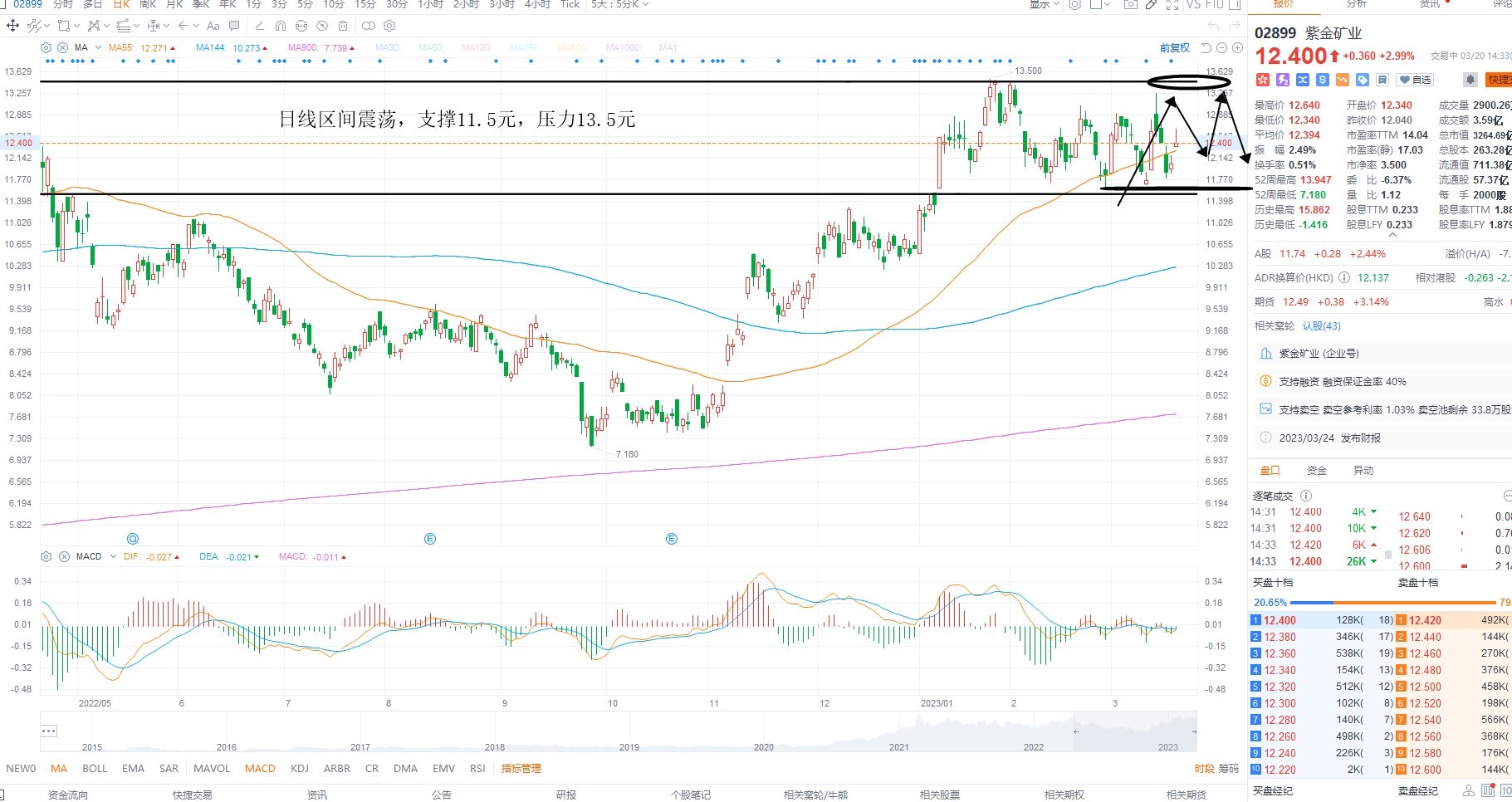
Task: Reset chart view with the rotate icon
Action: [1207, 48]
